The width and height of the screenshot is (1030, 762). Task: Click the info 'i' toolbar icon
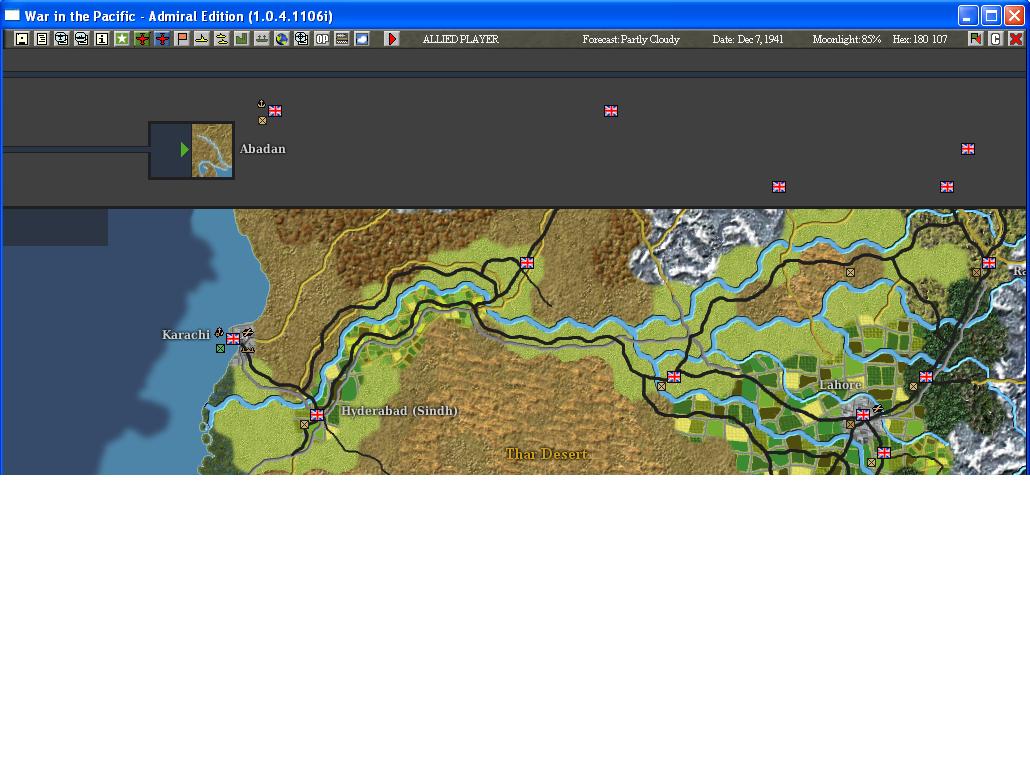pyautogui.click(x=102, y=39)
